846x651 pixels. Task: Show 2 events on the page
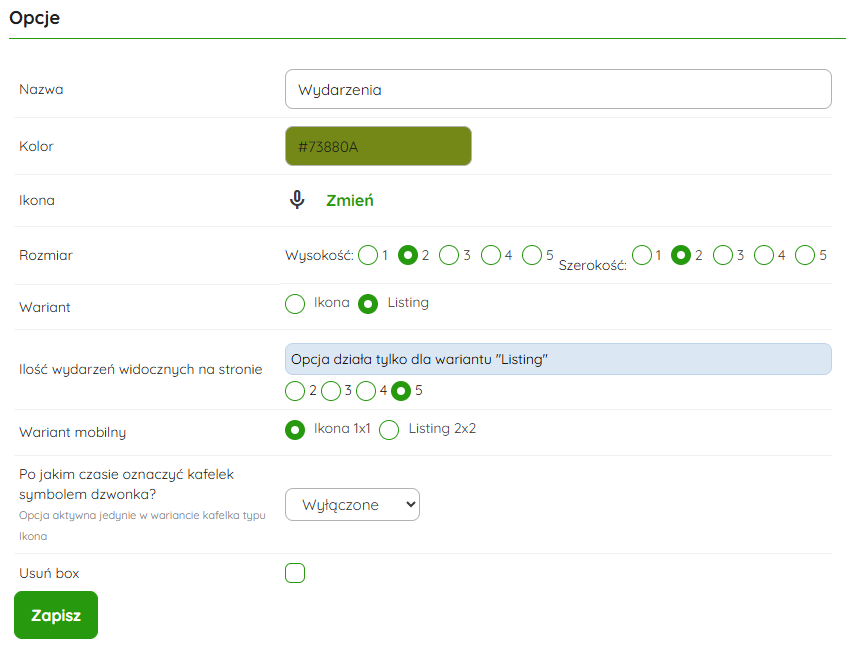coord(295,390)
